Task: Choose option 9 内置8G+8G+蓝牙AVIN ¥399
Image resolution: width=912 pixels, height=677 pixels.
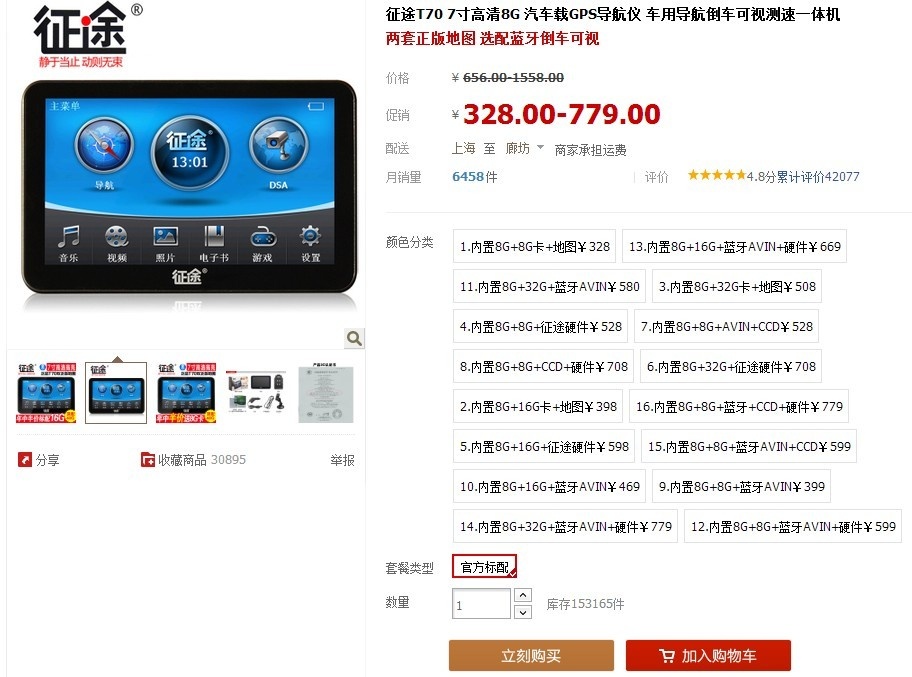Action: coord(742,486)
